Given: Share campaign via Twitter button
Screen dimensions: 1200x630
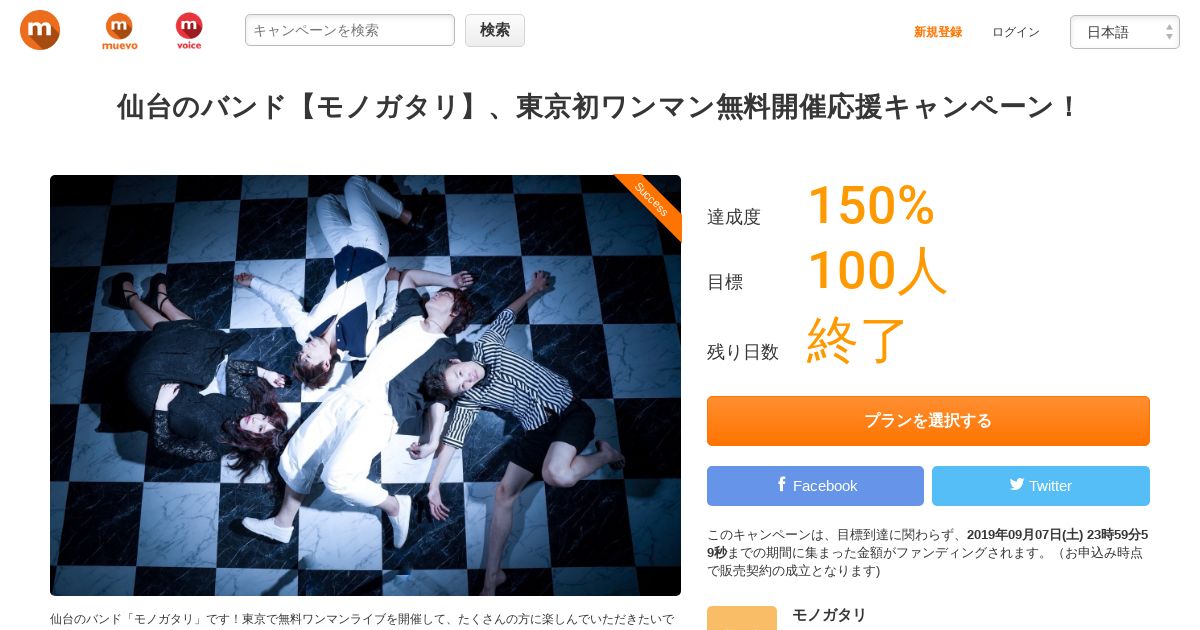Looking at the screenshot, I should pos(1041,486).
